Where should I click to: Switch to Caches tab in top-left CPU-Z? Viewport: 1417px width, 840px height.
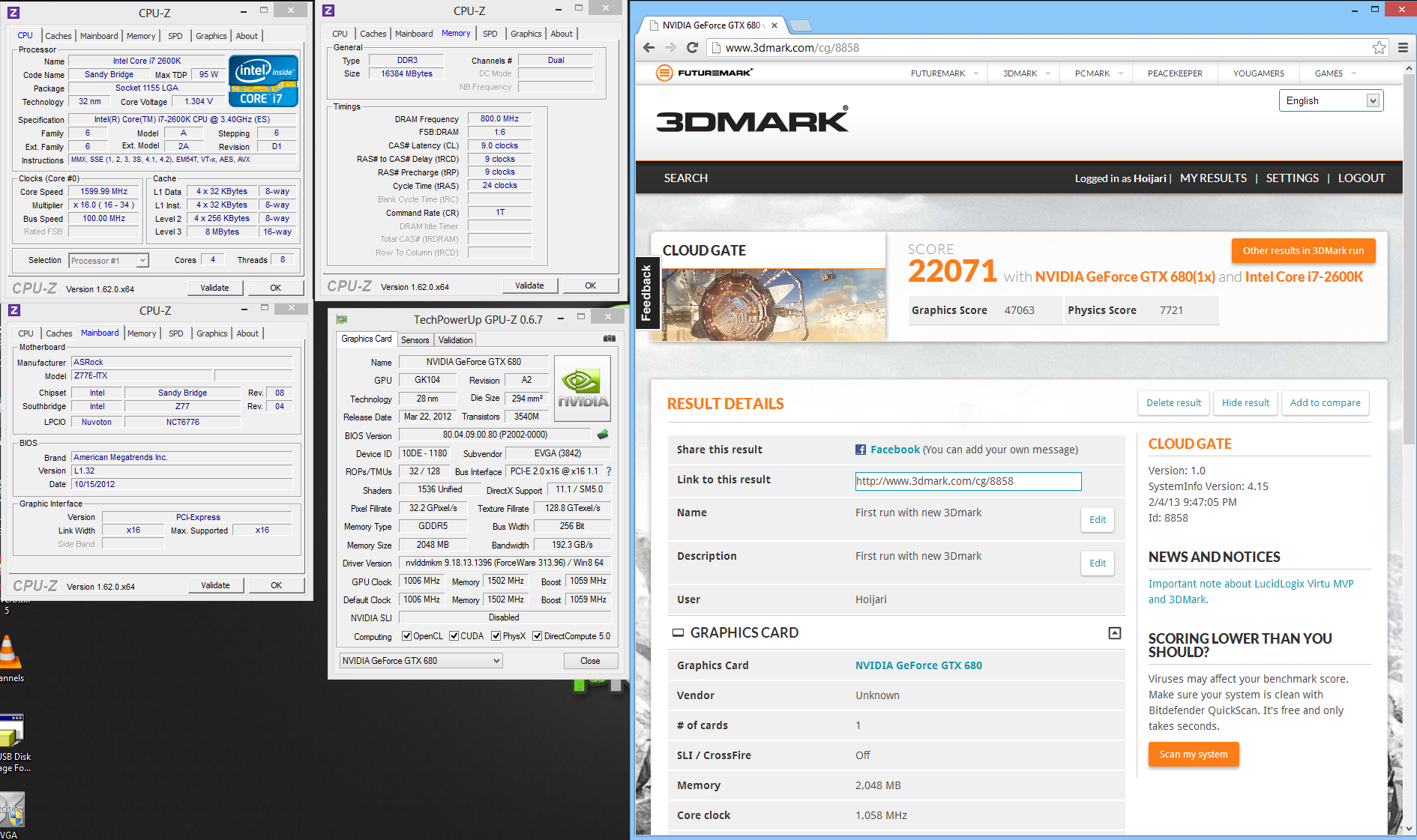click(x=58, y=36)
